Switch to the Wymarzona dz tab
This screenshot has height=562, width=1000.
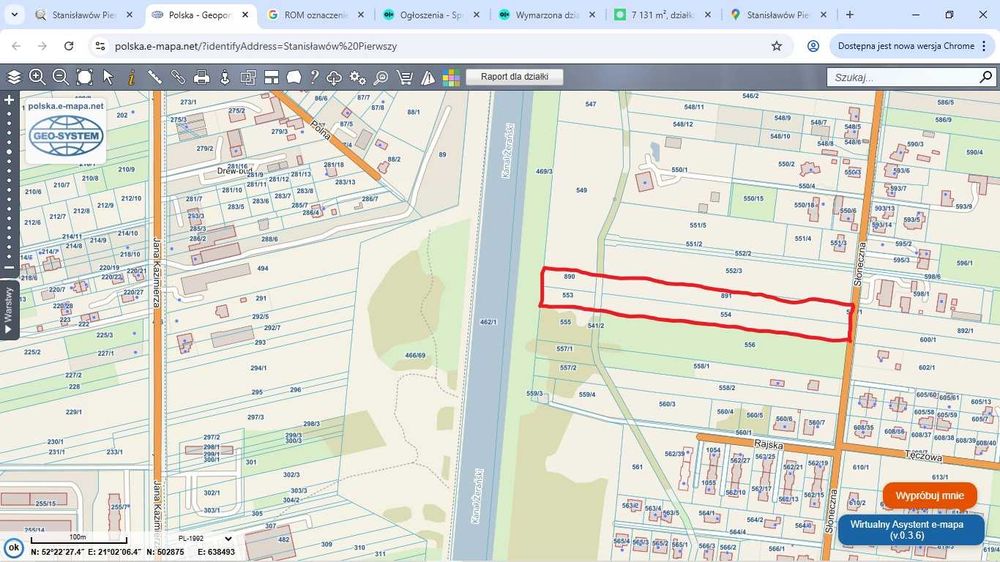coord(547,15)
